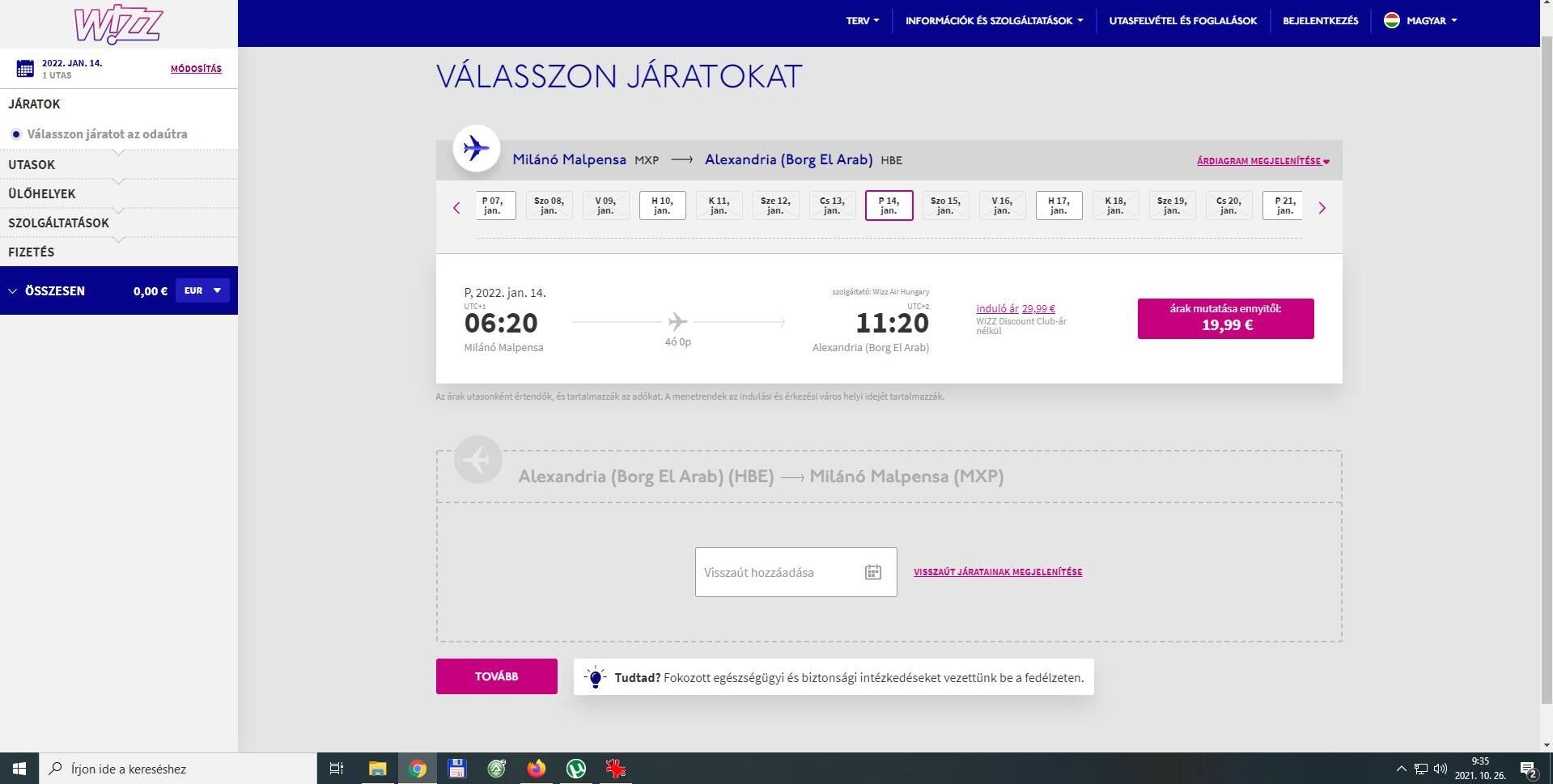Open the calendar icon in return date field
1553x784 pixels.
click(x=872, y=572)
